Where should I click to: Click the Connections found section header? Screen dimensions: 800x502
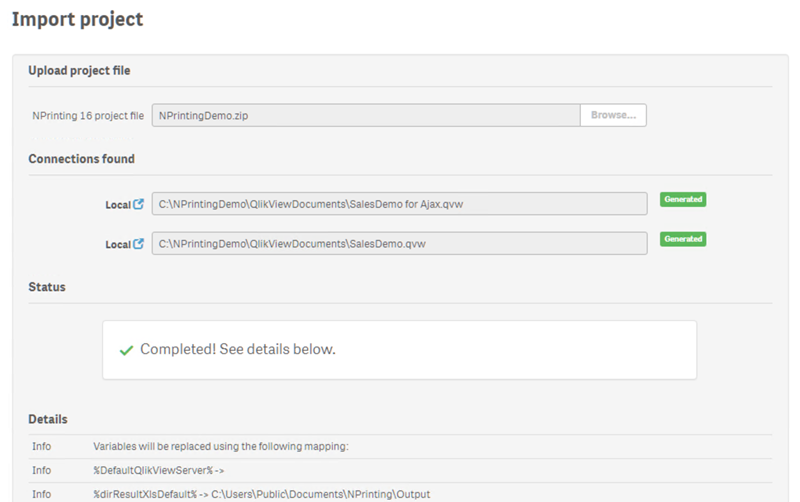81,159
